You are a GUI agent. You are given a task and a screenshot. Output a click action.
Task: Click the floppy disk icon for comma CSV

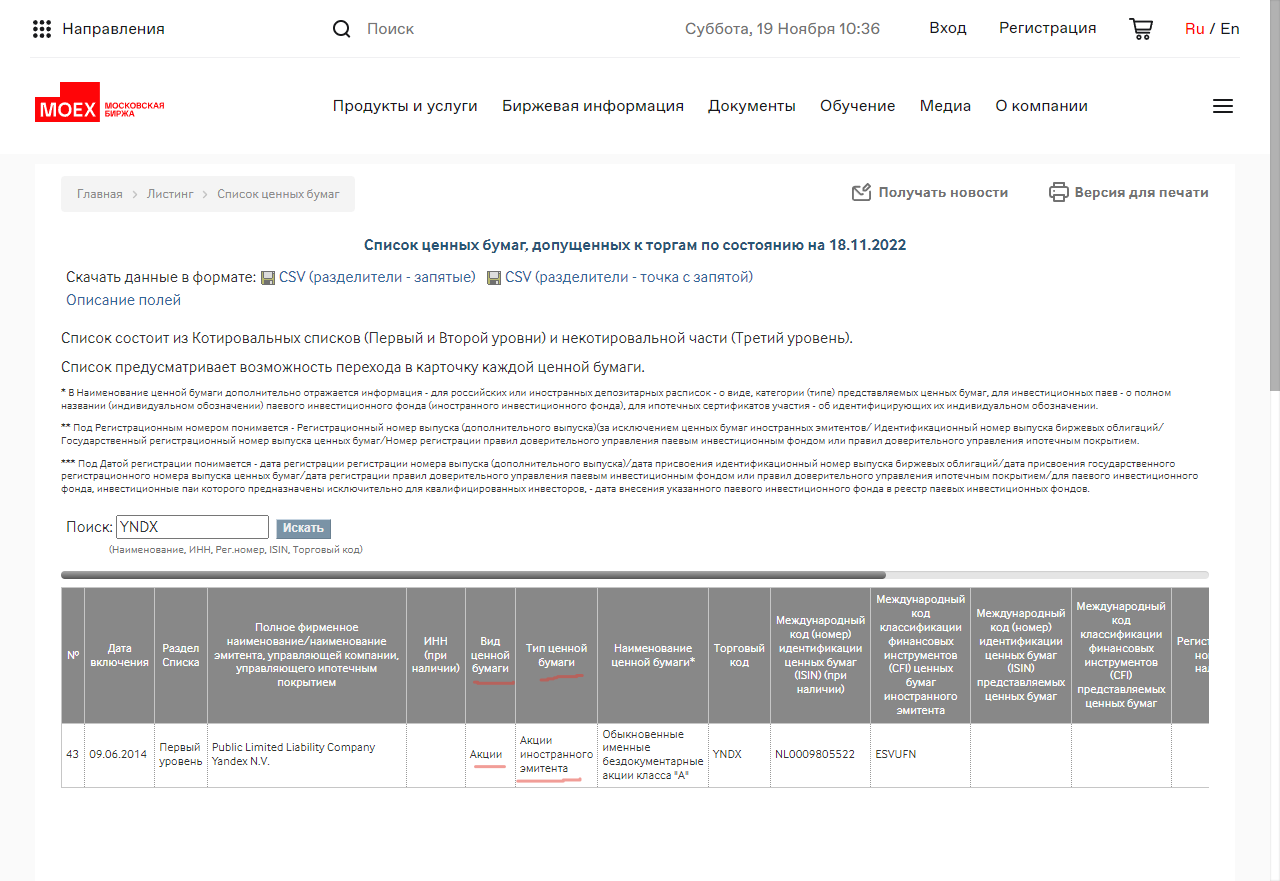(268, 278)
